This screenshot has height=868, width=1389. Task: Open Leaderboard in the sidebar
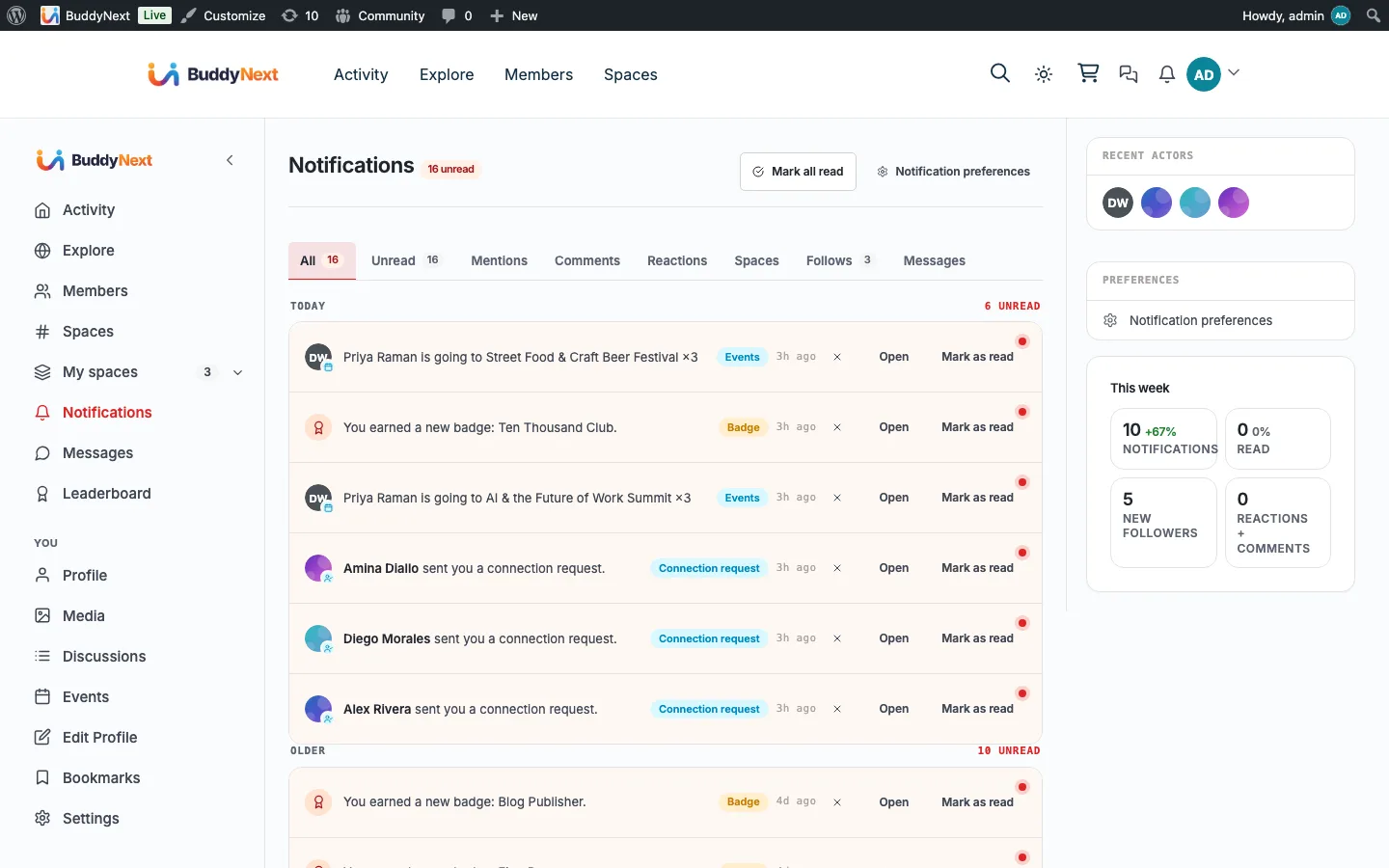pos(106,494)
